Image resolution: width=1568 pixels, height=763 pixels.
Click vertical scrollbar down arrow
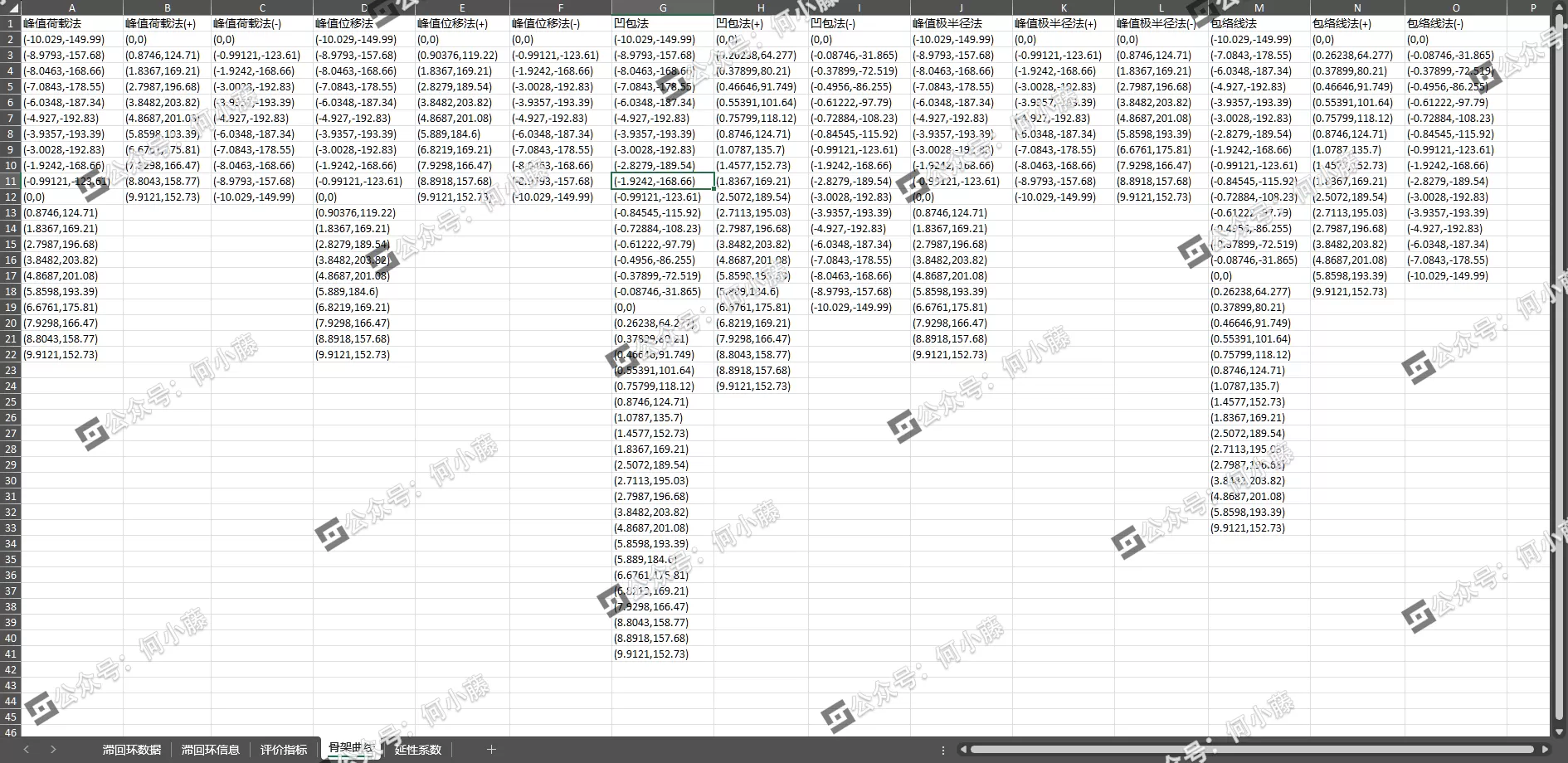click(x=1559, y=731)
